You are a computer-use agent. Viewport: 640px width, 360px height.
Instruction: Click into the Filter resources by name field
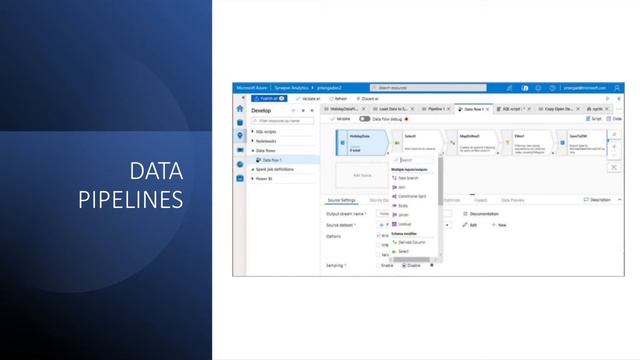pyautogui.click(x=283, y=121)
